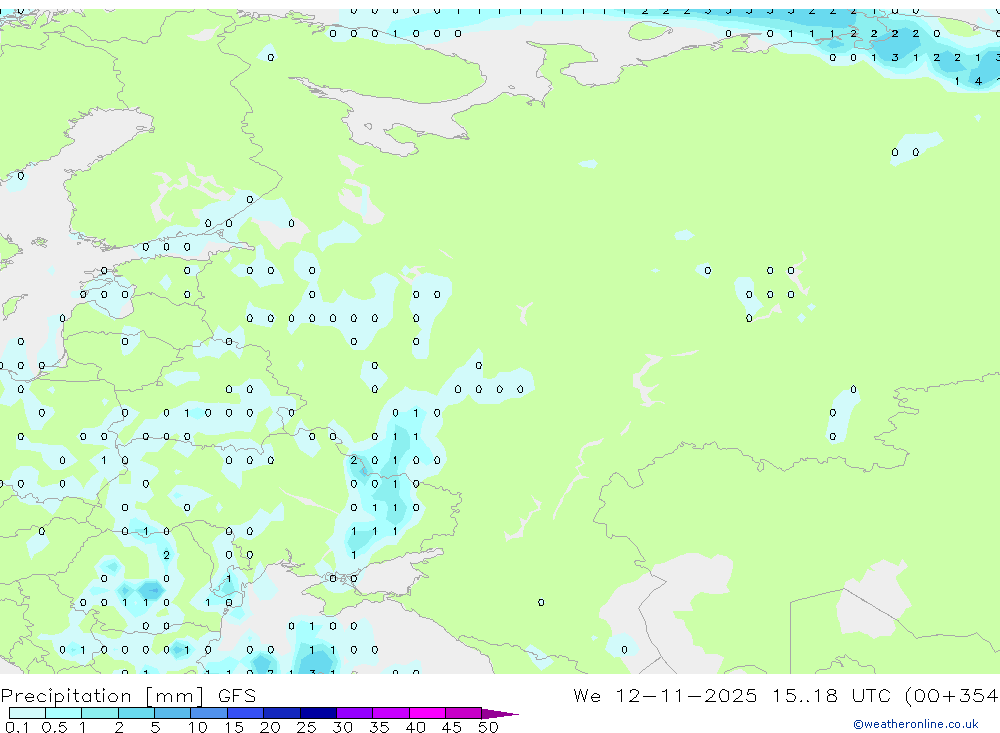Viewport: 1000px width, 733px height.
Task: Click the 'Precipitation [mm] GFS' title
Action: (128, 696)
